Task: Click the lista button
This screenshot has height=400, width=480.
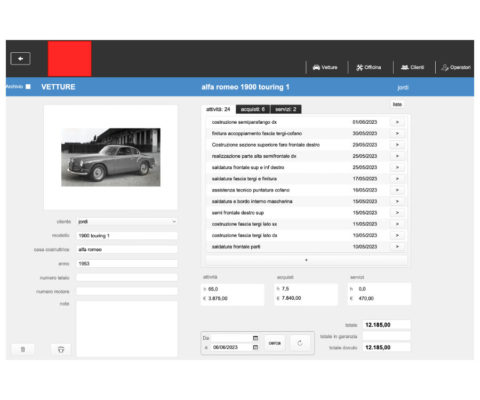Action: 397,104
